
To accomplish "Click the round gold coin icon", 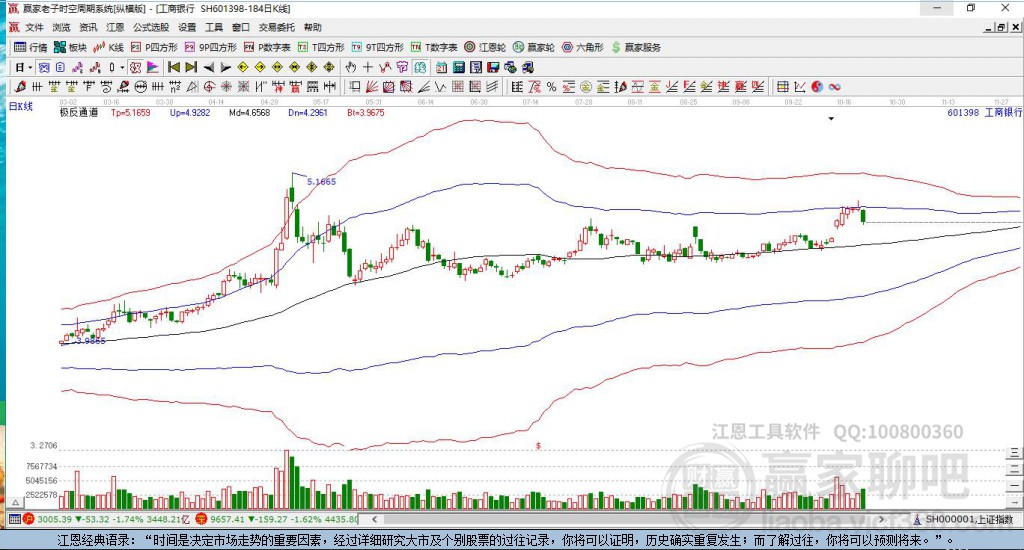I will click(x=586, y=87).
